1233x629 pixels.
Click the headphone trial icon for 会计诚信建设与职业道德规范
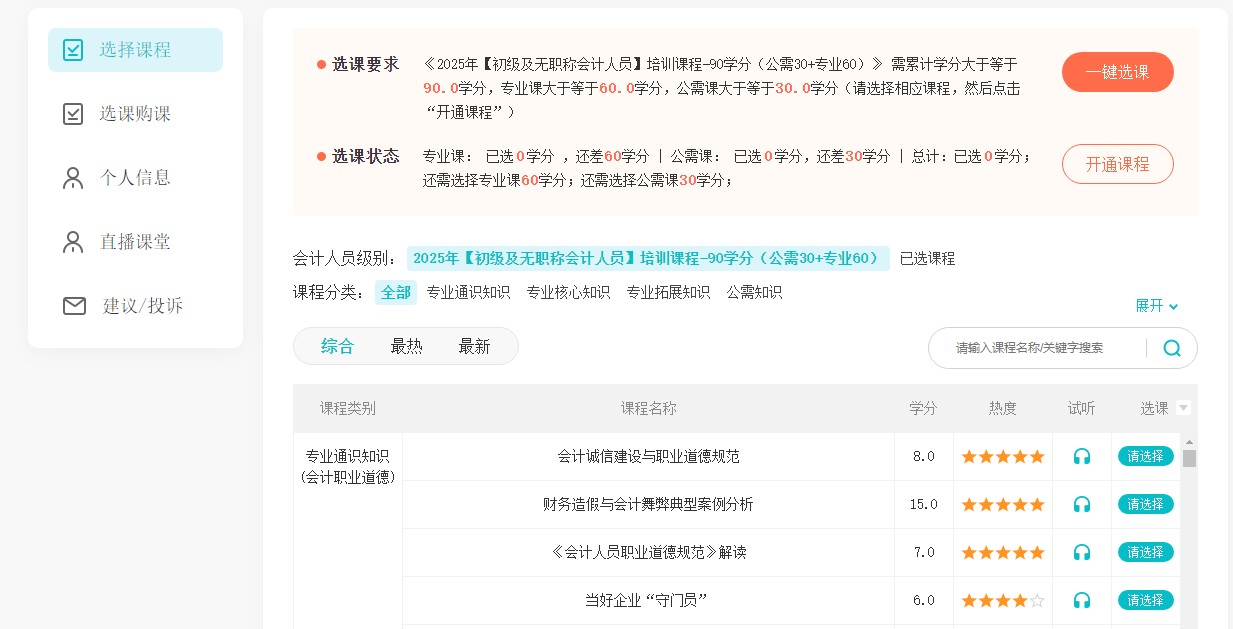click(1081, 457)
